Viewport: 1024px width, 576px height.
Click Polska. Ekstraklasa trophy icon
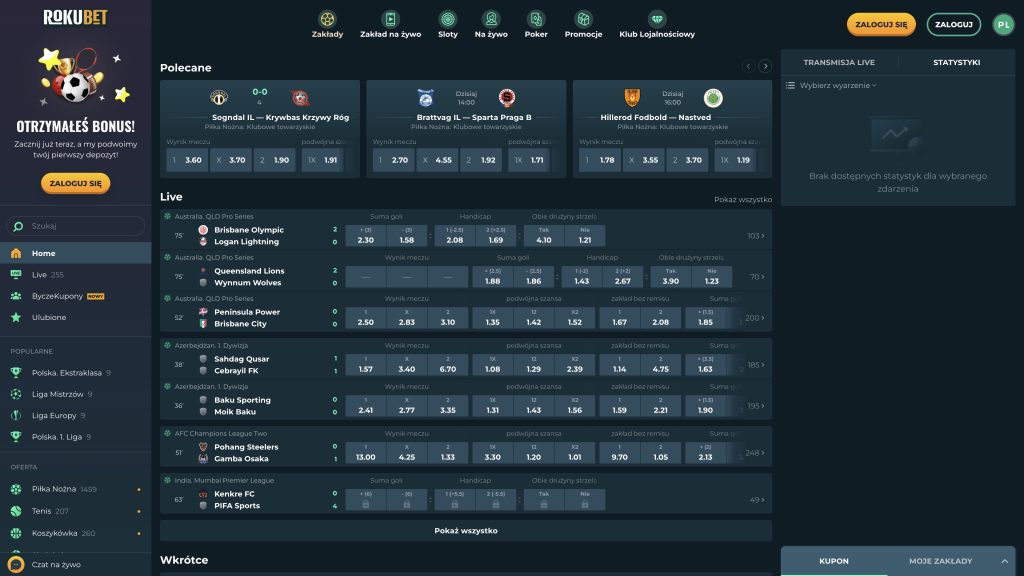[x=16, y=373]
